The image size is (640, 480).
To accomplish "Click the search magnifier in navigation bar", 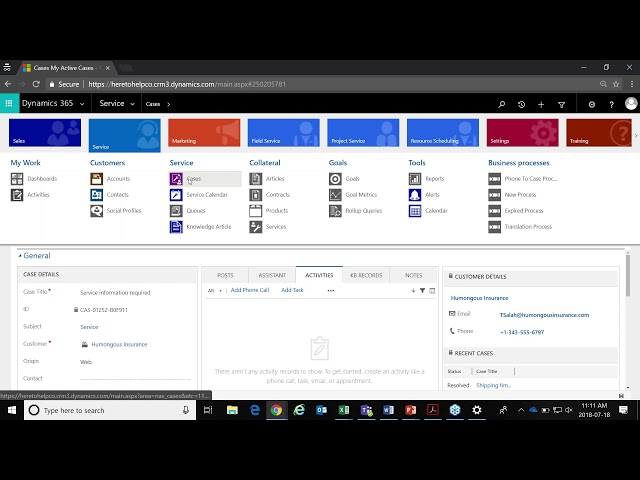I will [x=502, y=104].
